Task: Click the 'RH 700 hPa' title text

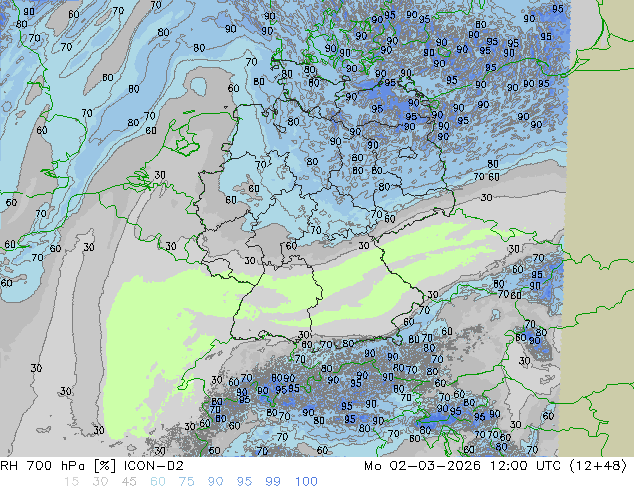Action: [x=43, y=466]
